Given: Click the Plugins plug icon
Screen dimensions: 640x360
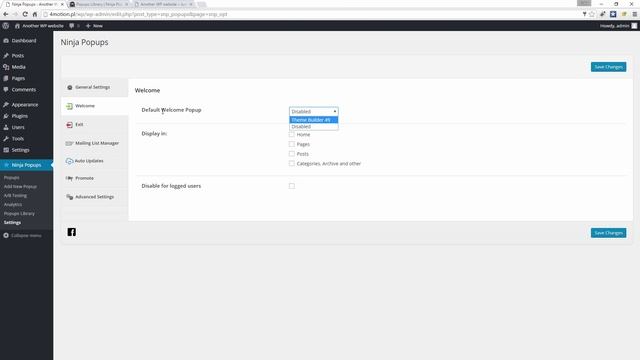Looking at the screenshot, I should (x=6, y=116).
